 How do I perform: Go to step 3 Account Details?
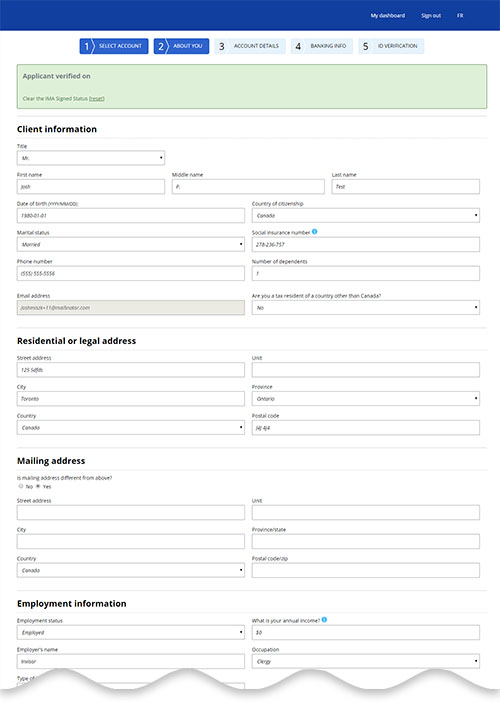coord(250,46)
